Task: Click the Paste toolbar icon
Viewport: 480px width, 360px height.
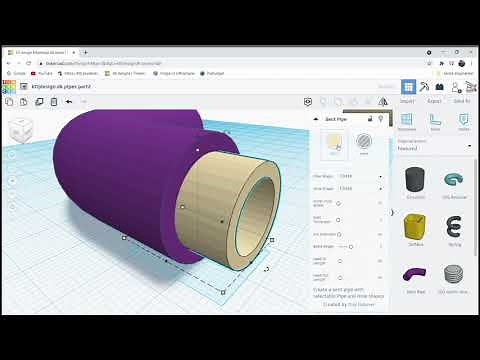Action: click(24, 102)
